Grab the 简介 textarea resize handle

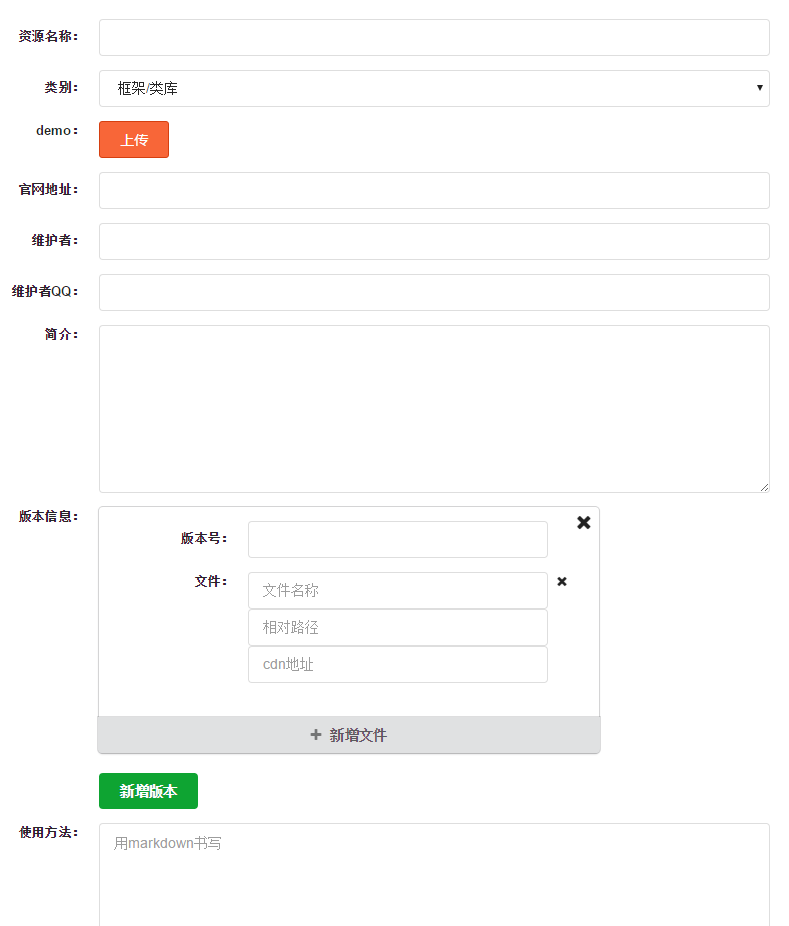point(764,487)
